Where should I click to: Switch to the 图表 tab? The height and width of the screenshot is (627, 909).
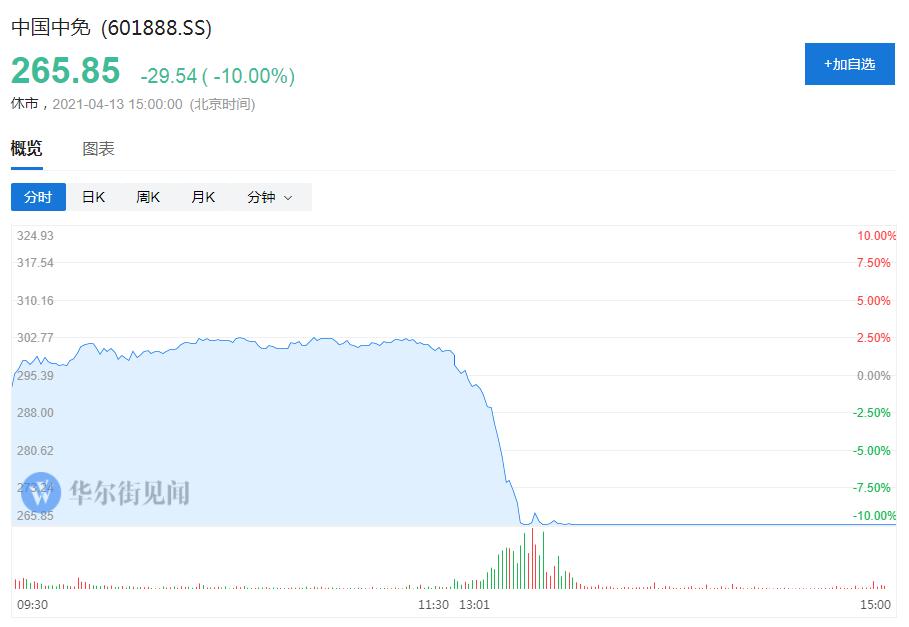tap(99, 148)
